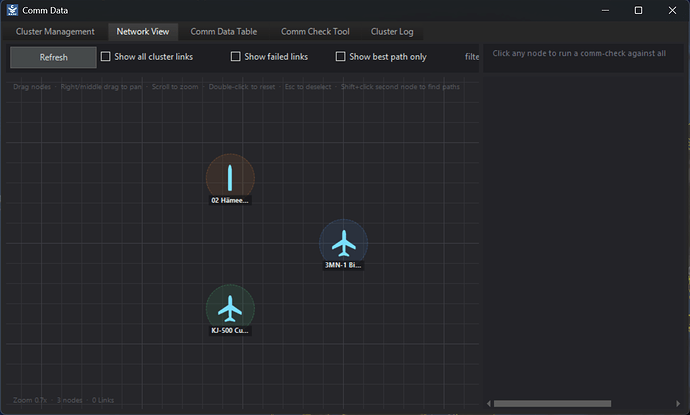Check Show best path only
The height and width of the screenshot is (415, 690).
[340, 56]
